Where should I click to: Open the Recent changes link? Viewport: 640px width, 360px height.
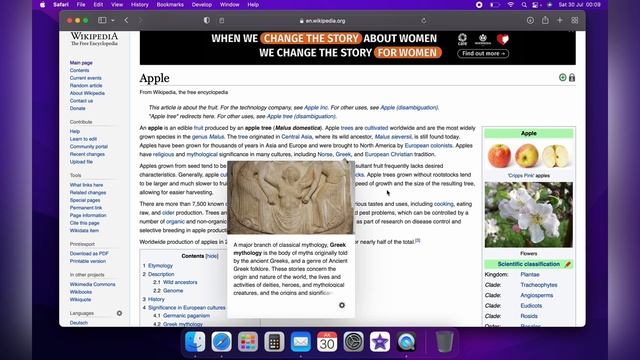(x=87, y=154)
